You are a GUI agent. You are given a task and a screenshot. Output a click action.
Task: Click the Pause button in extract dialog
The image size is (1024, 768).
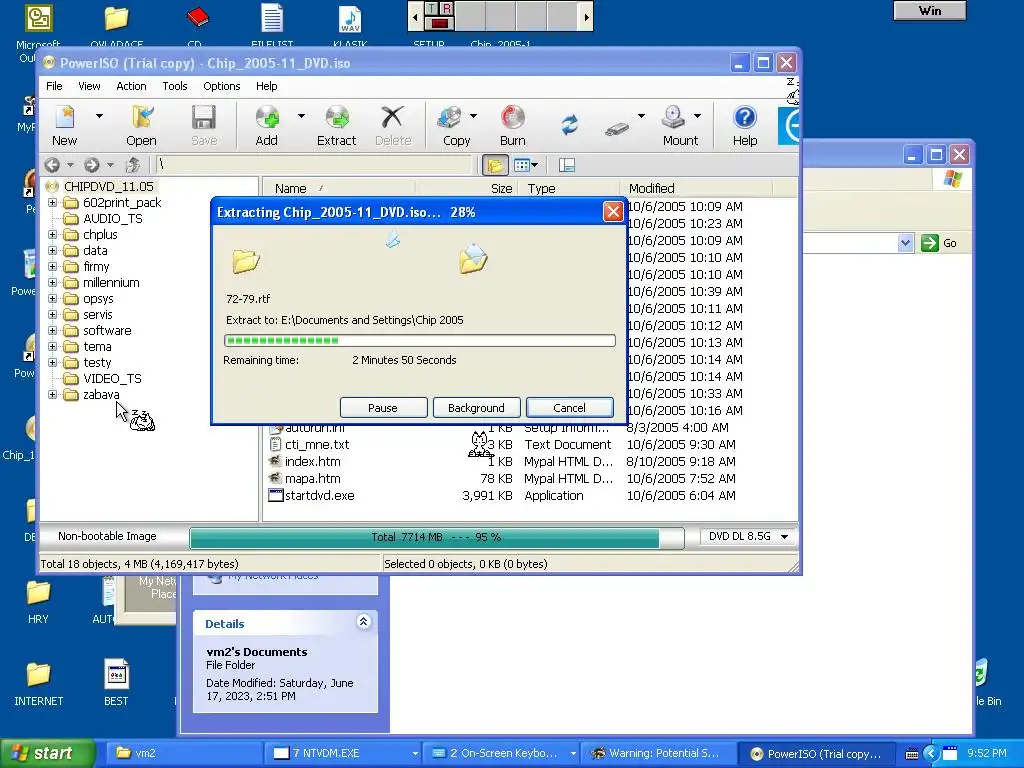[x=383, y=408]
